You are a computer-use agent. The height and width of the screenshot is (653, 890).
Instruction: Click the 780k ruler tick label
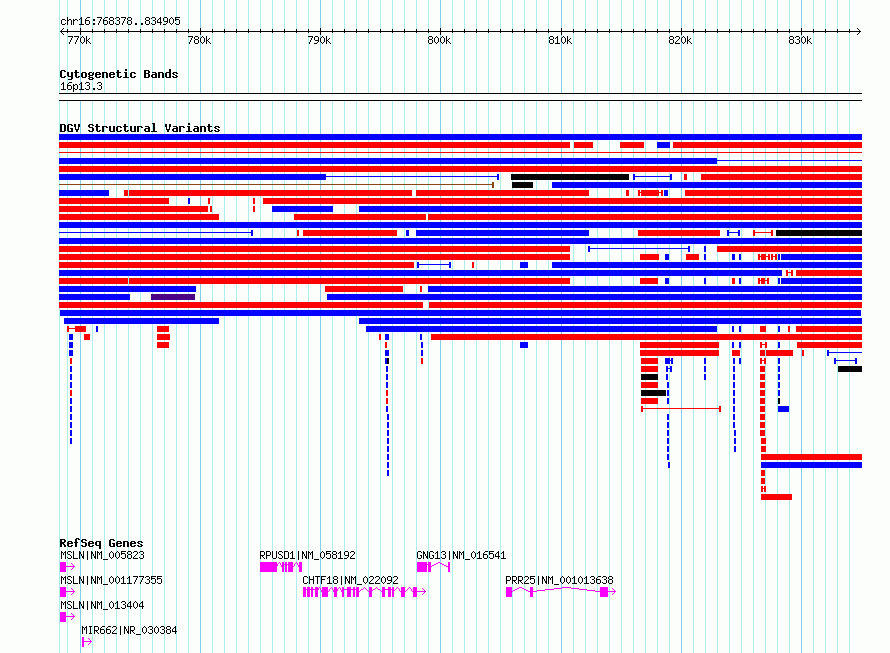pyautogui.click(x=199, y=40)
